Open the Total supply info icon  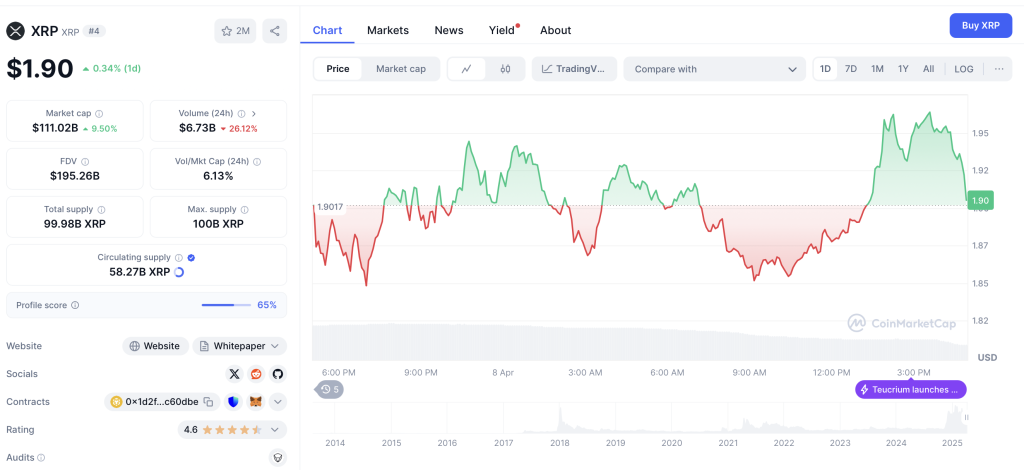(x=101, y=210)
